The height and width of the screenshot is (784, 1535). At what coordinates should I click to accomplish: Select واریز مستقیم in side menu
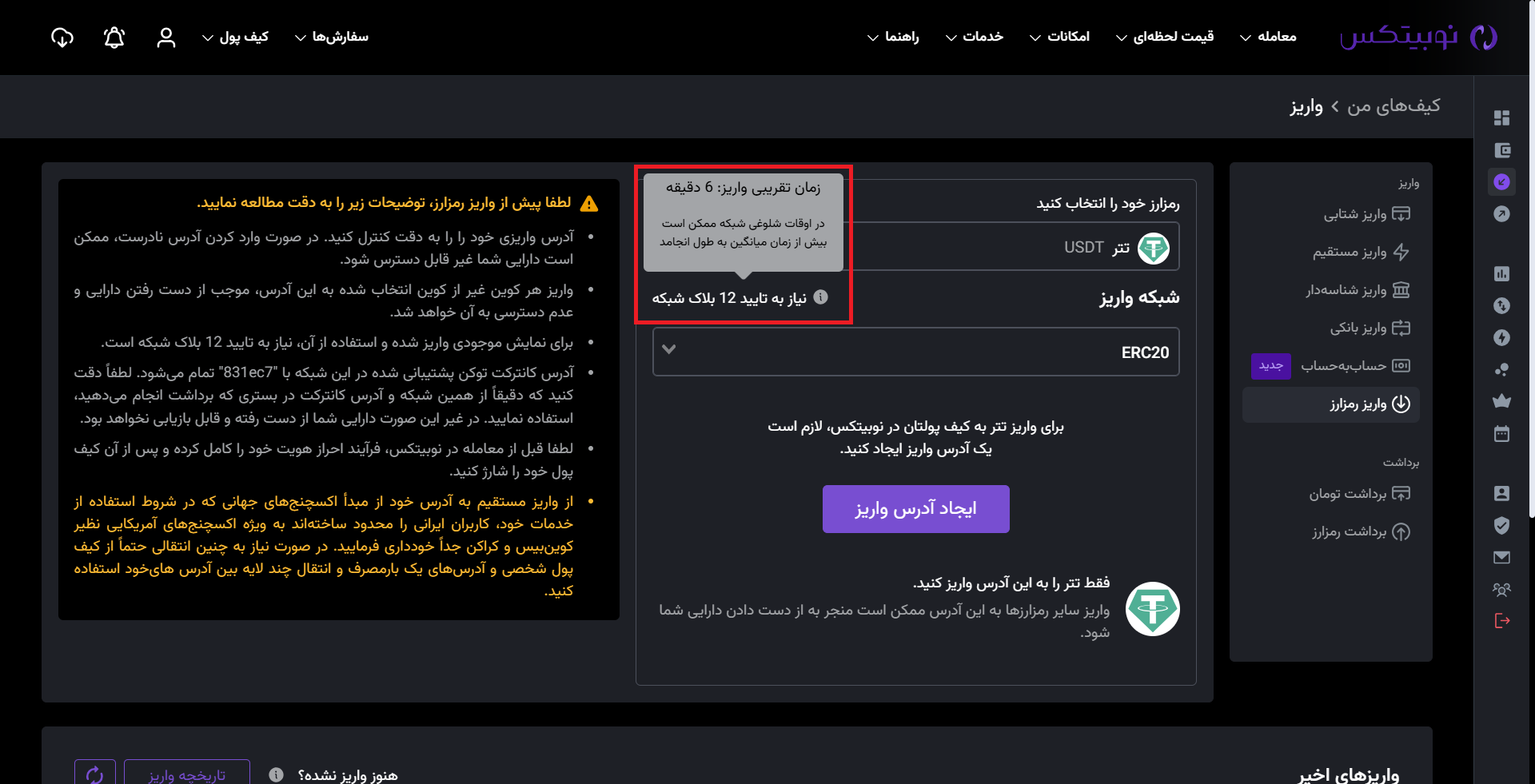(1361, 252)
